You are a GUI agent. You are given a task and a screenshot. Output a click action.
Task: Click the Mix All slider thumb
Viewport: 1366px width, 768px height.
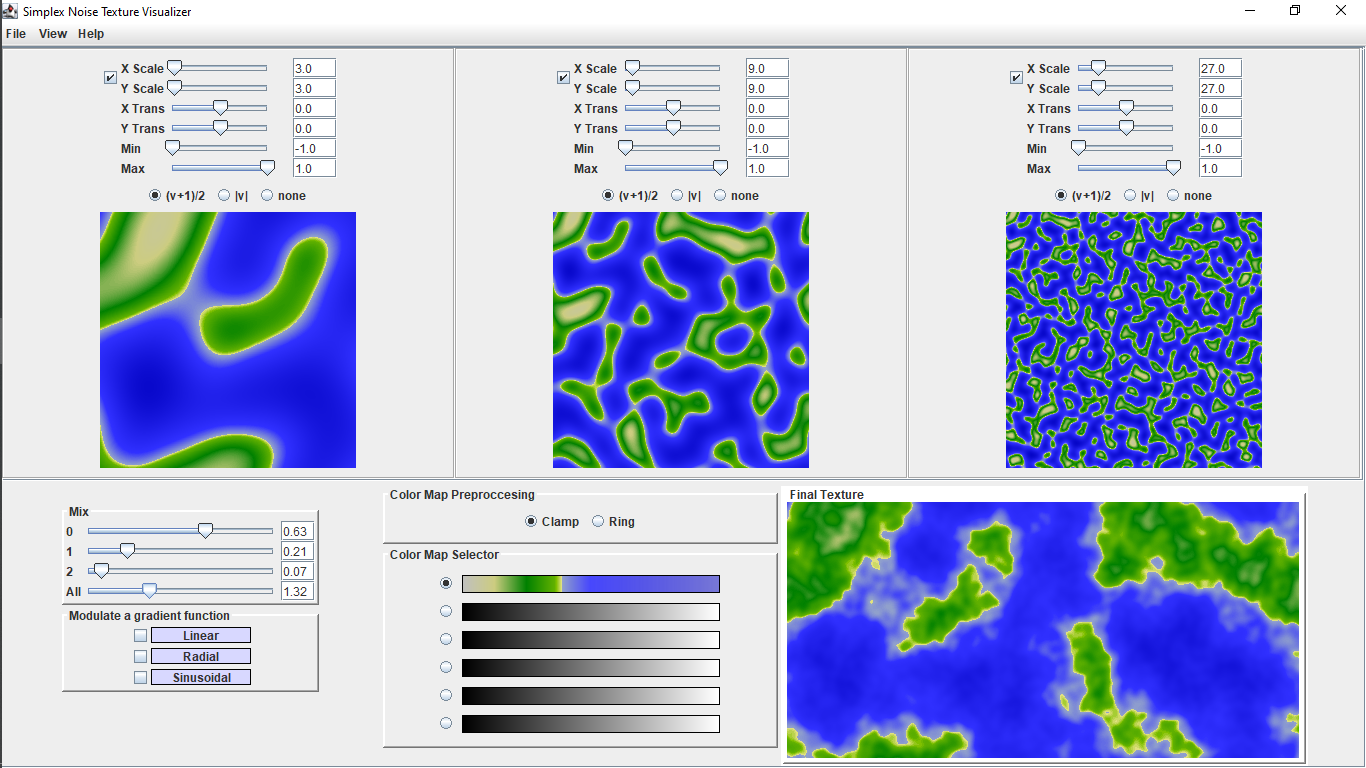coord(149,591)
